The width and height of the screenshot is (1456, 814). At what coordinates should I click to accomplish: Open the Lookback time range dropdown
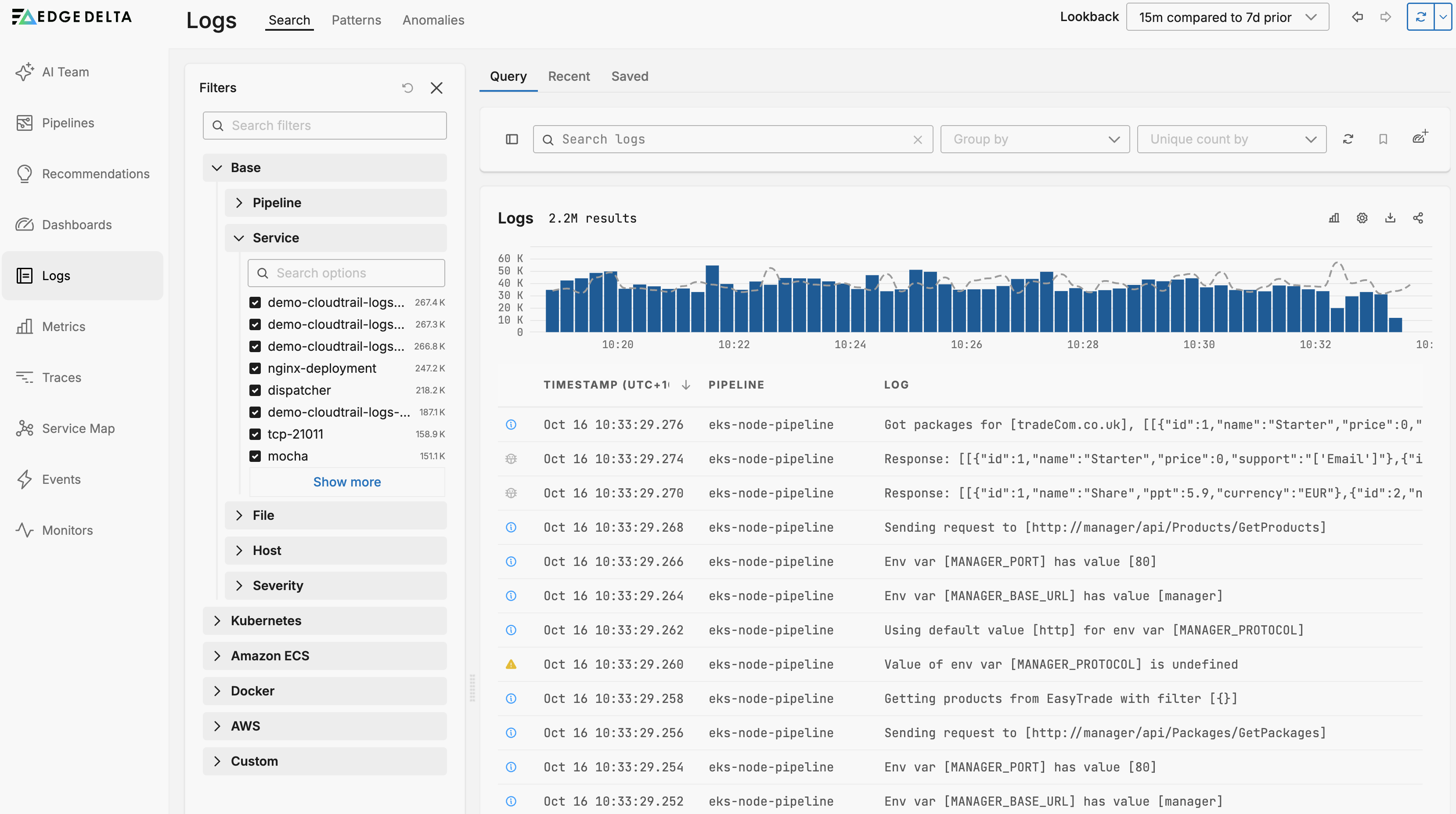coord(1226,17)
